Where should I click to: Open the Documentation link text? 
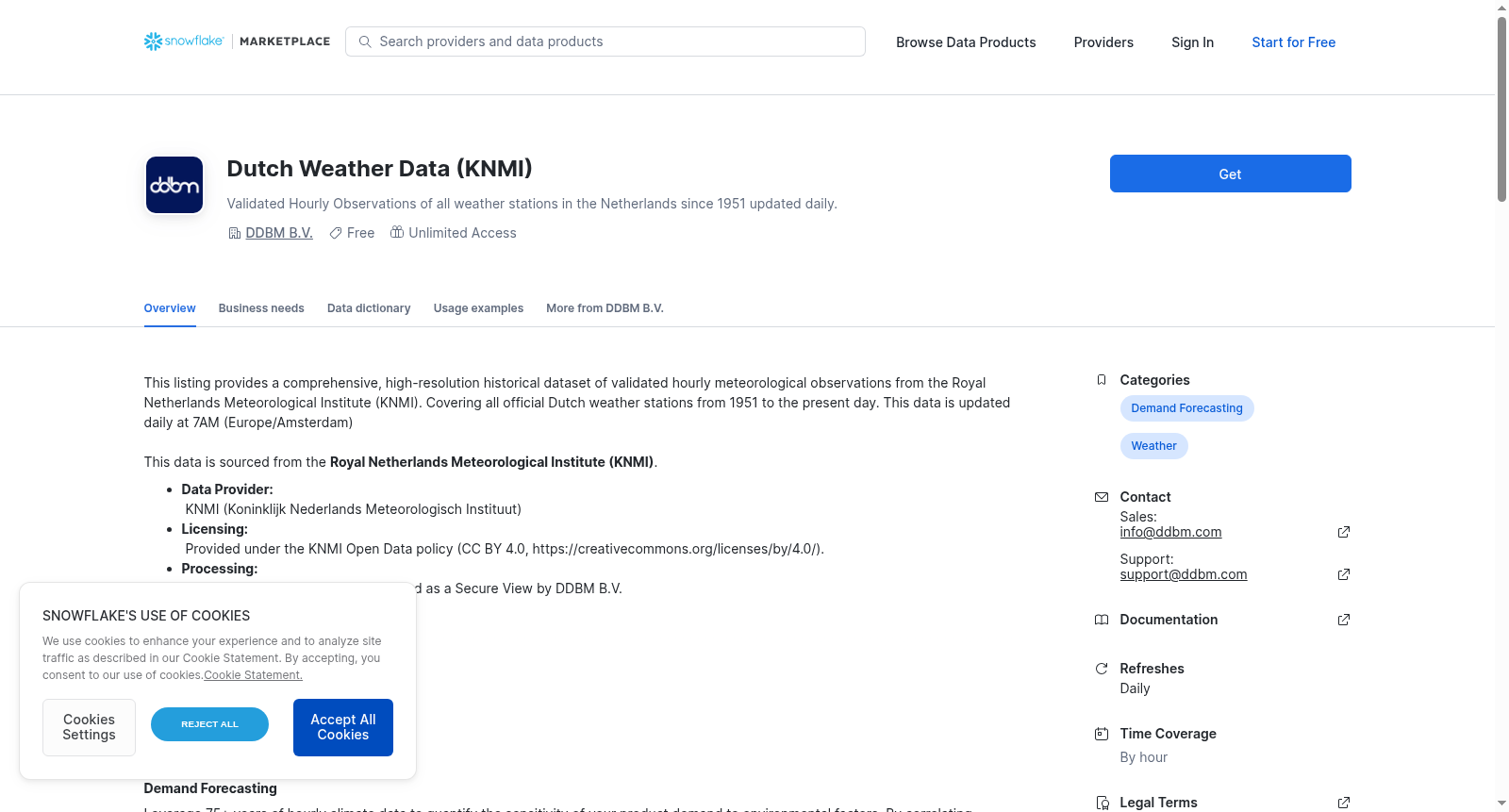(x=1169, y=620)
